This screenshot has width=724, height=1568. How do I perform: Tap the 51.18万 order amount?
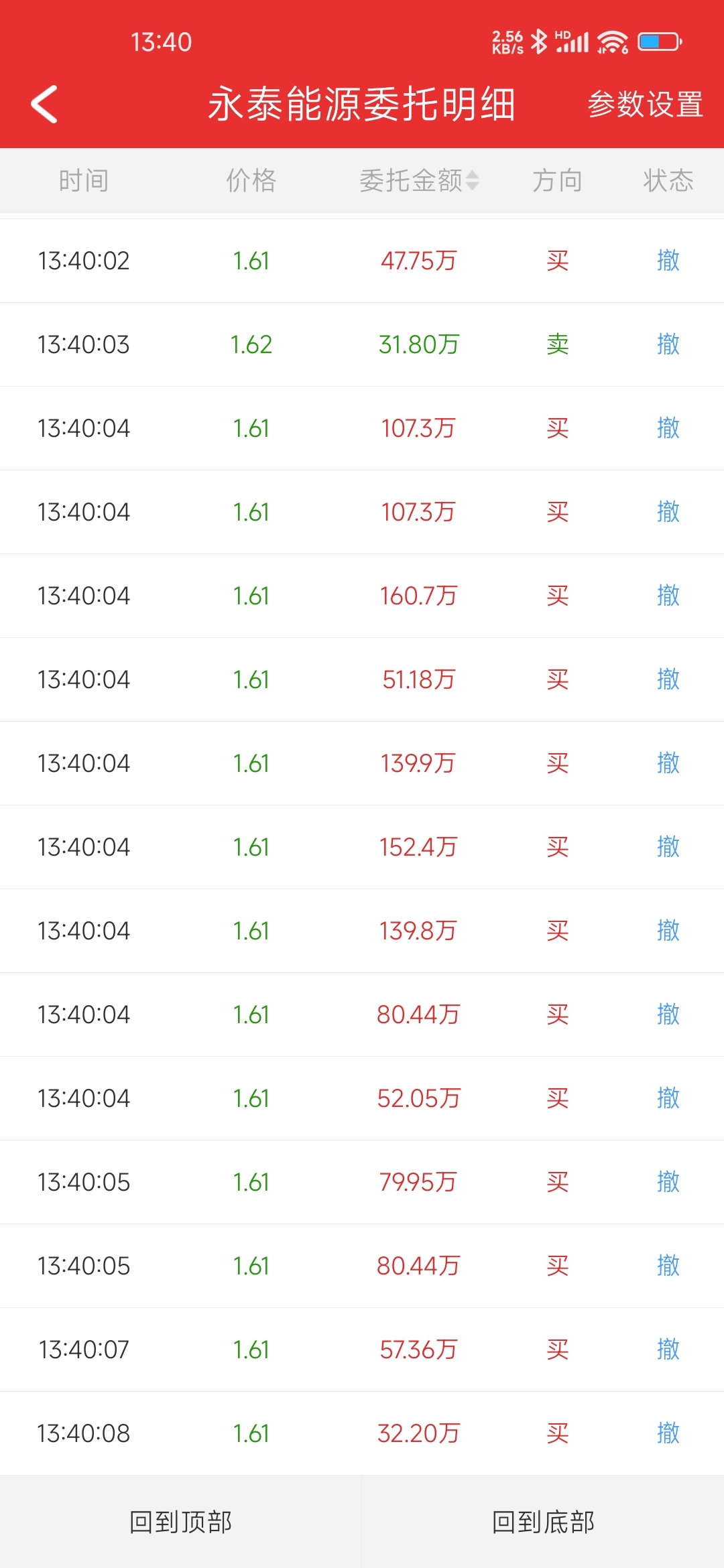pos(418,679)
